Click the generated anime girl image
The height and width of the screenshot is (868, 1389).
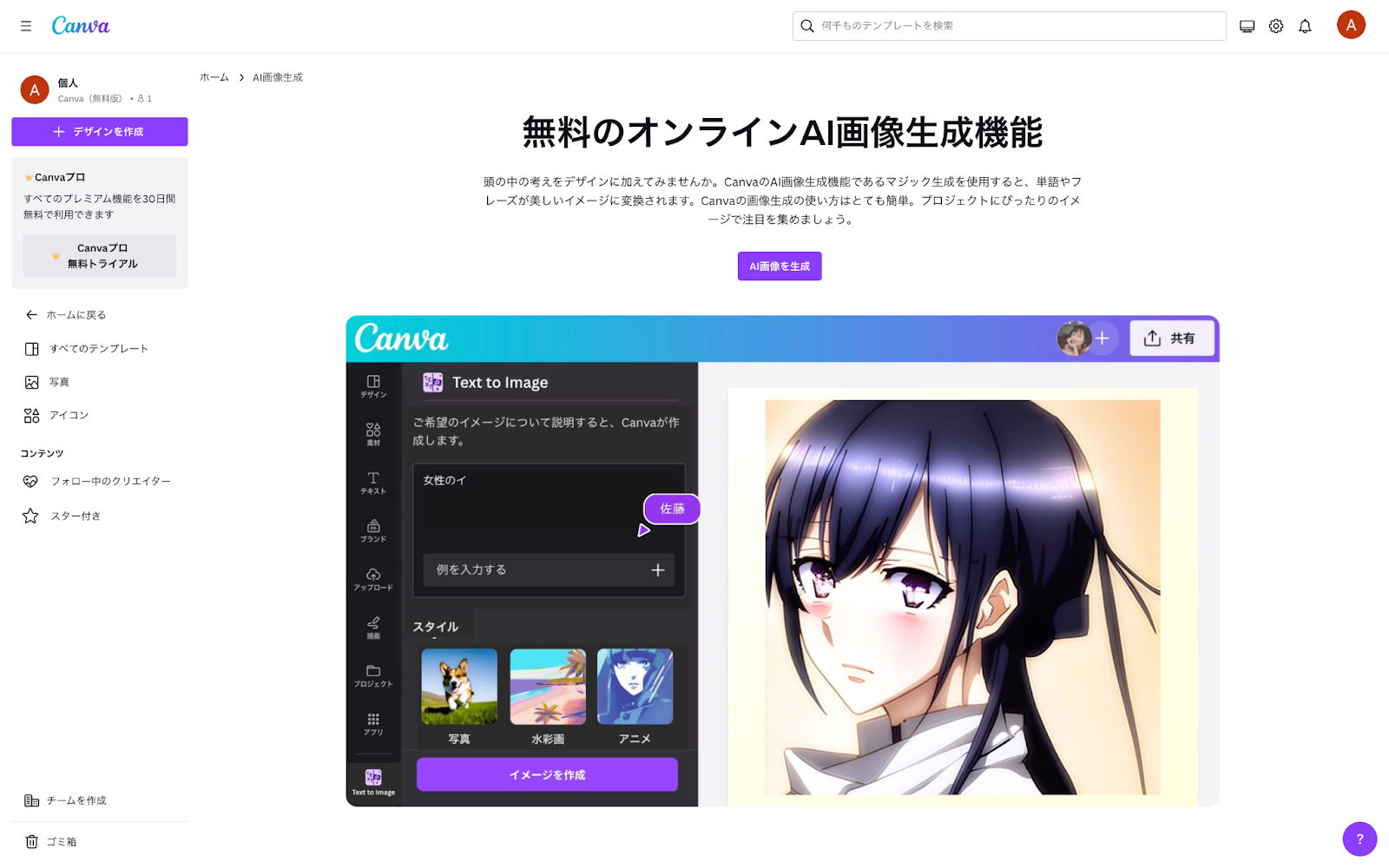click(962, 597)
